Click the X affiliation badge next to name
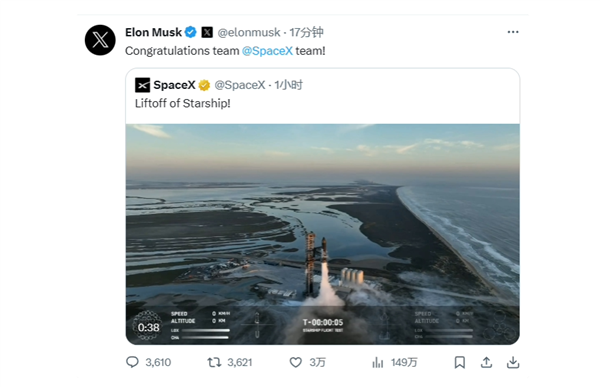Viewport: 600px width, 387px height. pos(207,32)
